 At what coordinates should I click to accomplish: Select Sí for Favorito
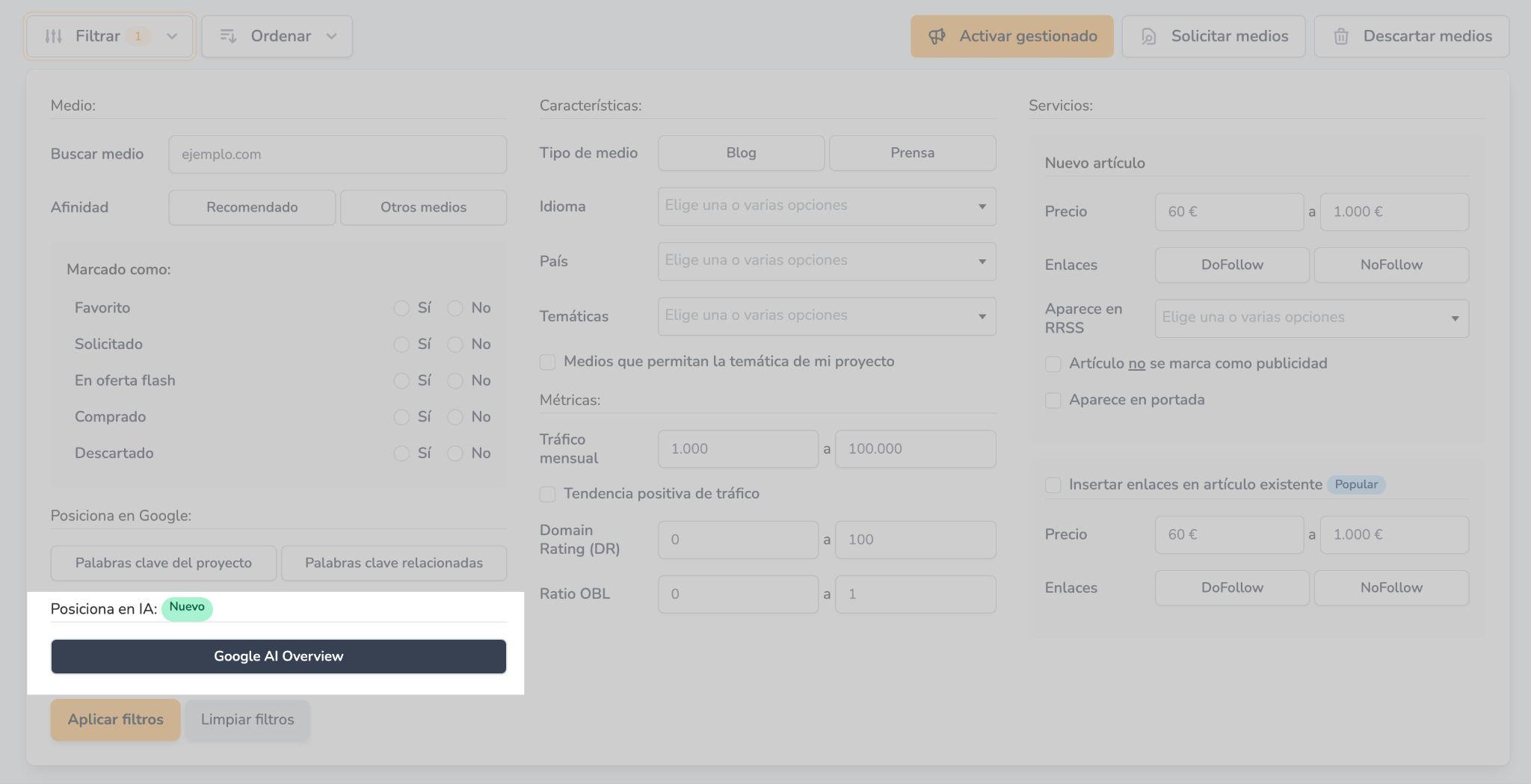[401, 308]
